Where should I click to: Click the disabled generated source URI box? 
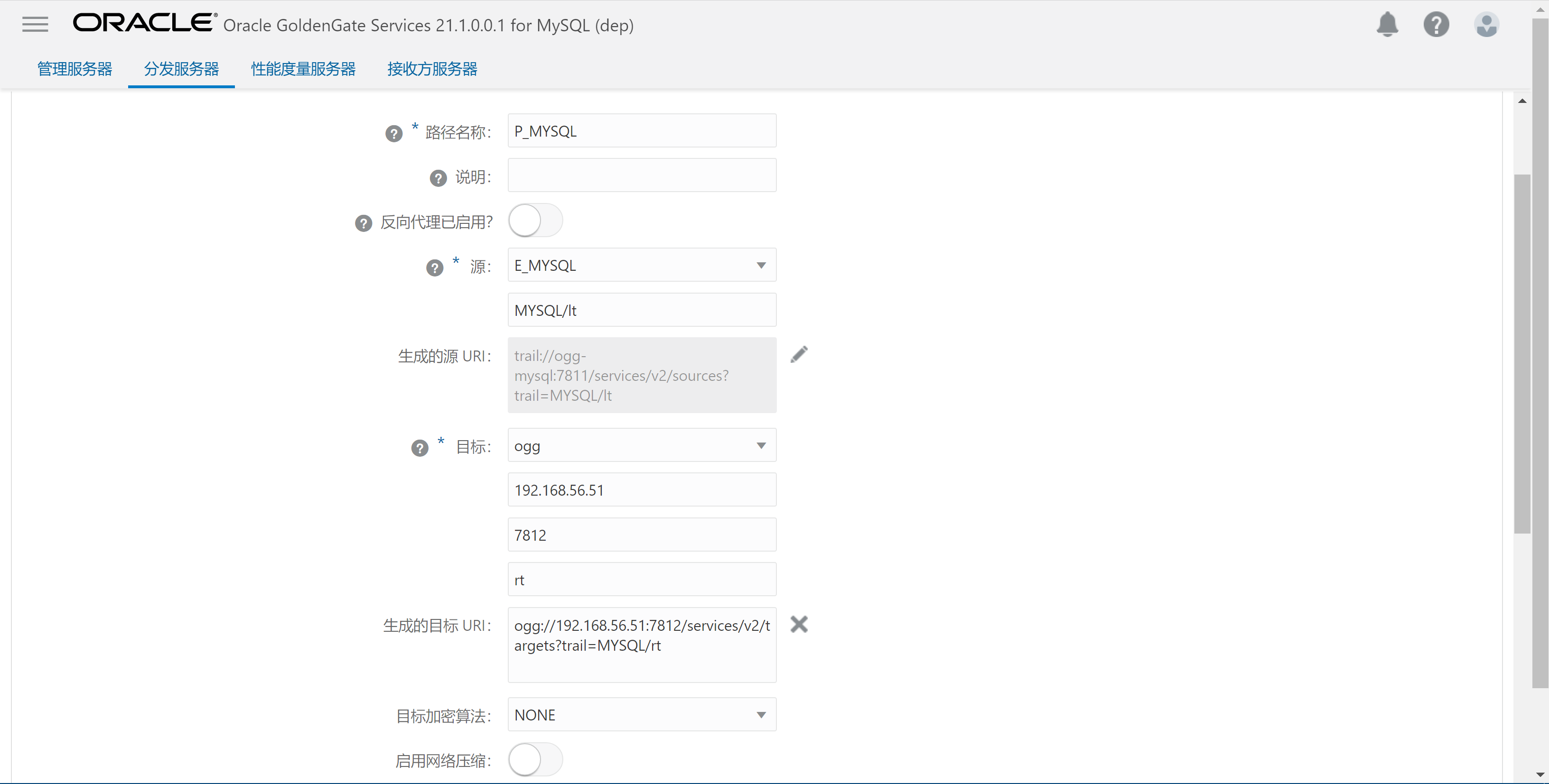(642, 375)
